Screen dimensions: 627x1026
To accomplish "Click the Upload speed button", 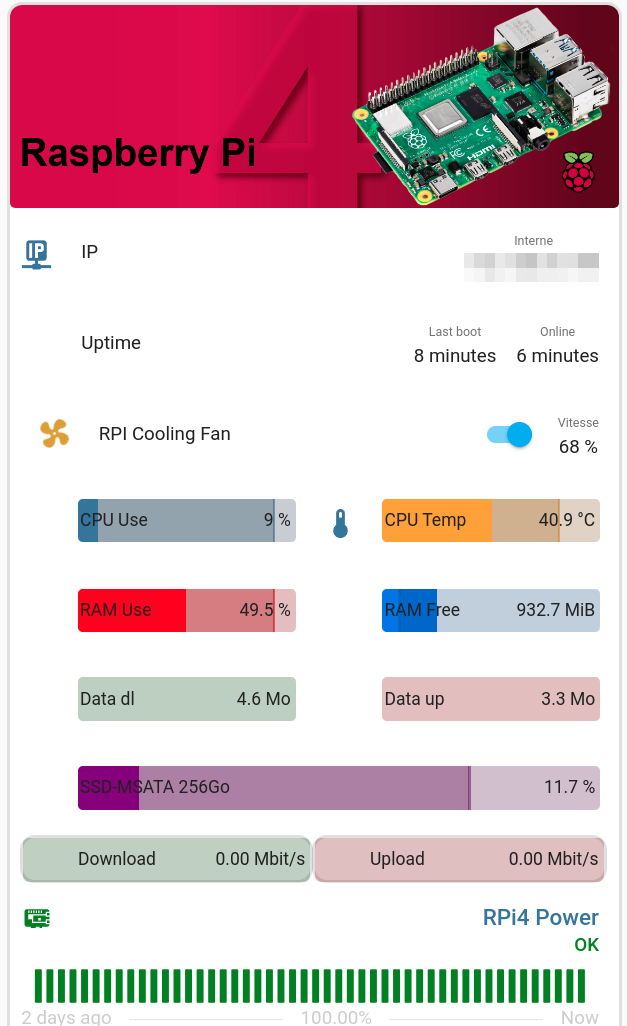I will pos(459,858).
